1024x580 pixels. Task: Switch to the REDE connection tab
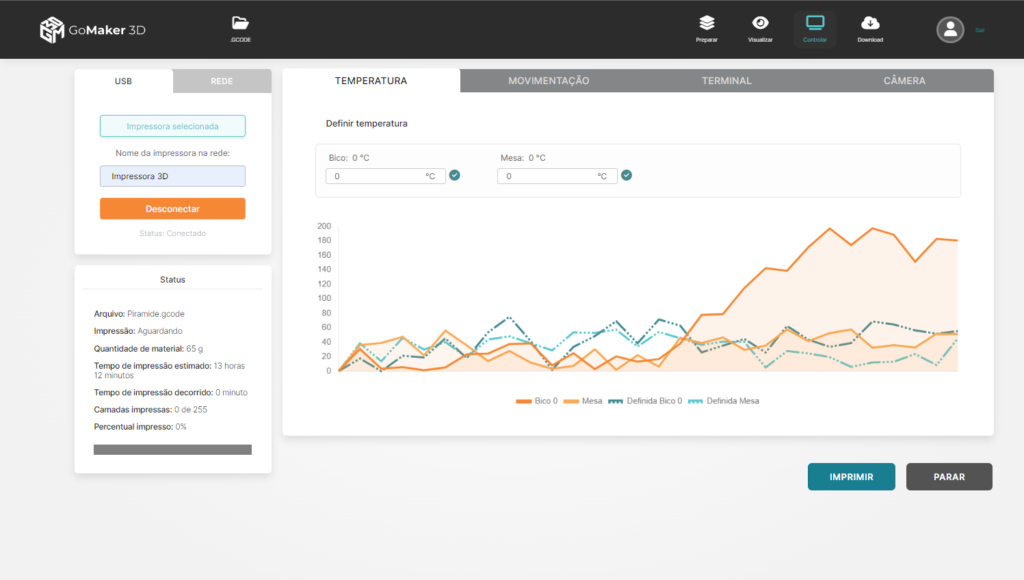tap(221, 81)
